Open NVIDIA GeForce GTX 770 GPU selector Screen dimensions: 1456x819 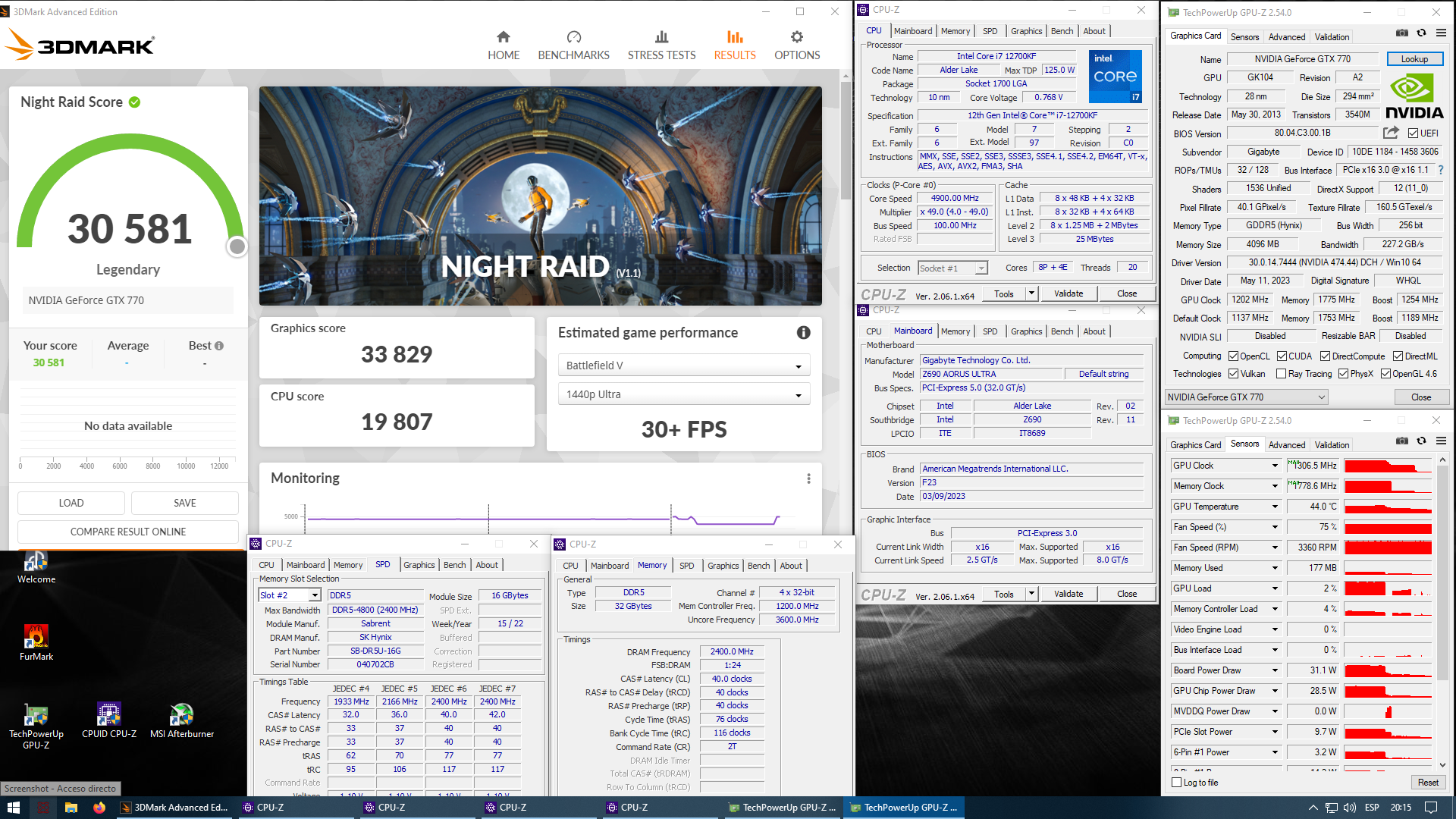pyautogui.click(x=1246, y=397)
